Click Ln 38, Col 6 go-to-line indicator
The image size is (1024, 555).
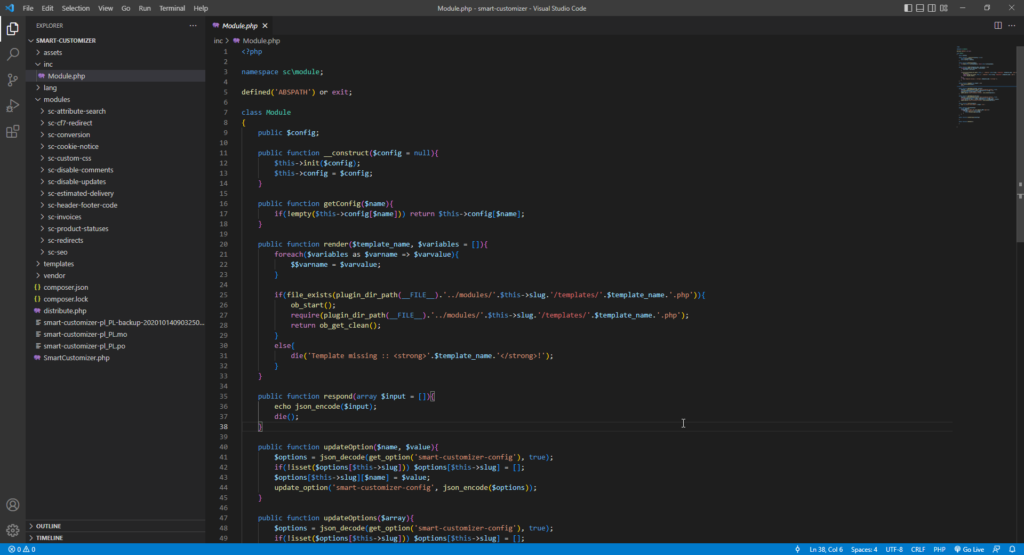(826, 549)
